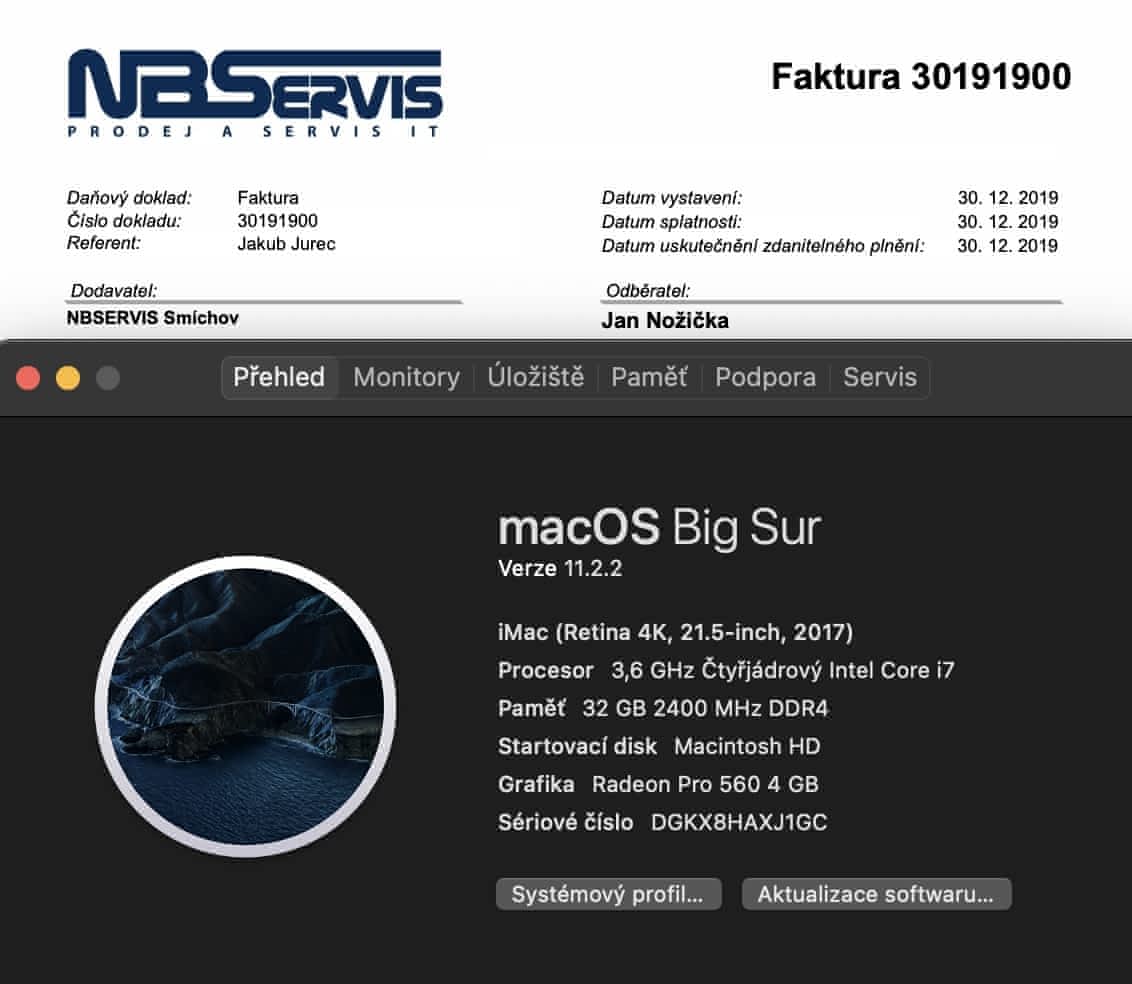Click the iMac Retina 4K model line
The height and width of the screenshot is (984, 1132).
(676, 632)
